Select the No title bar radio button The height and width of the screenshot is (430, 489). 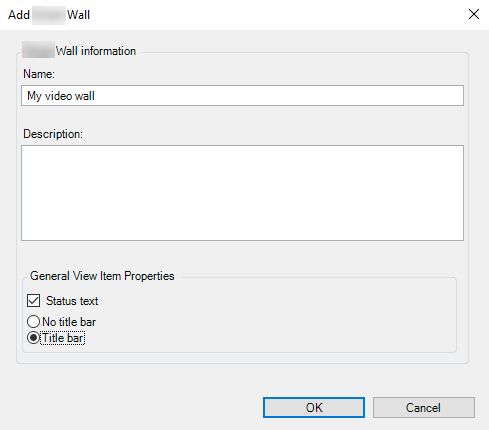pyautogui.click(x=33, y=322)
